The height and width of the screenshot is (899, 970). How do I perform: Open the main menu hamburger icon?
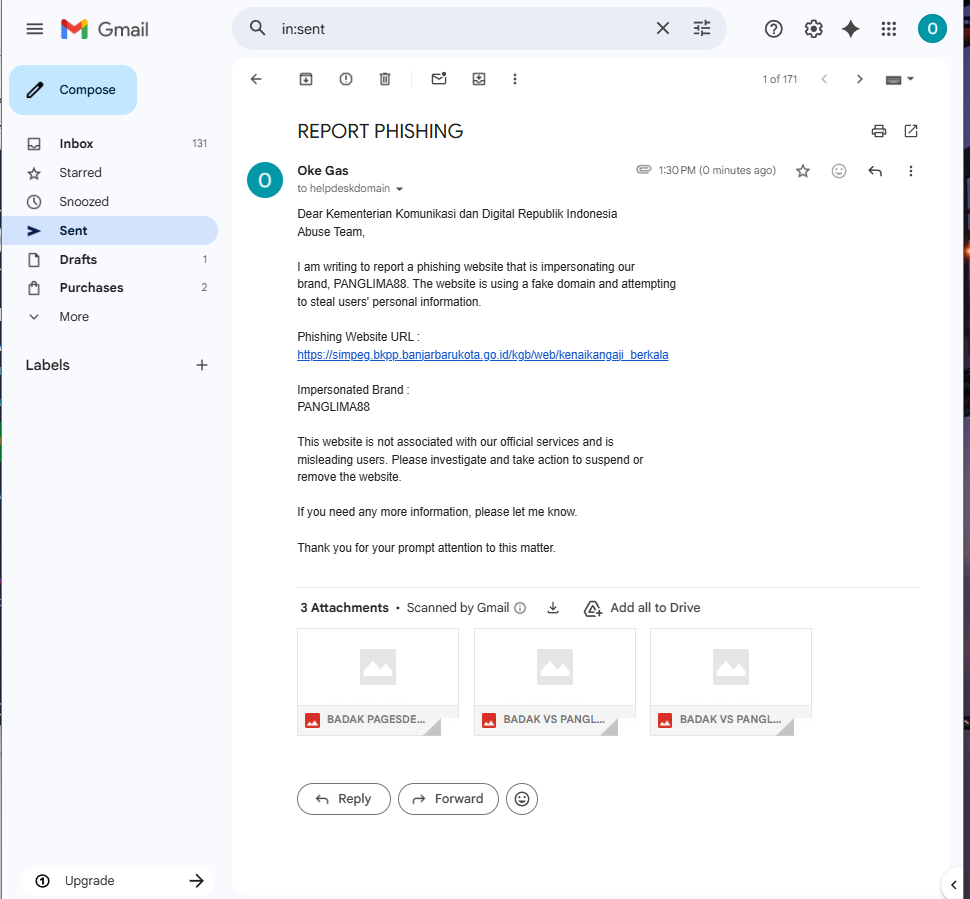[35, 28]
